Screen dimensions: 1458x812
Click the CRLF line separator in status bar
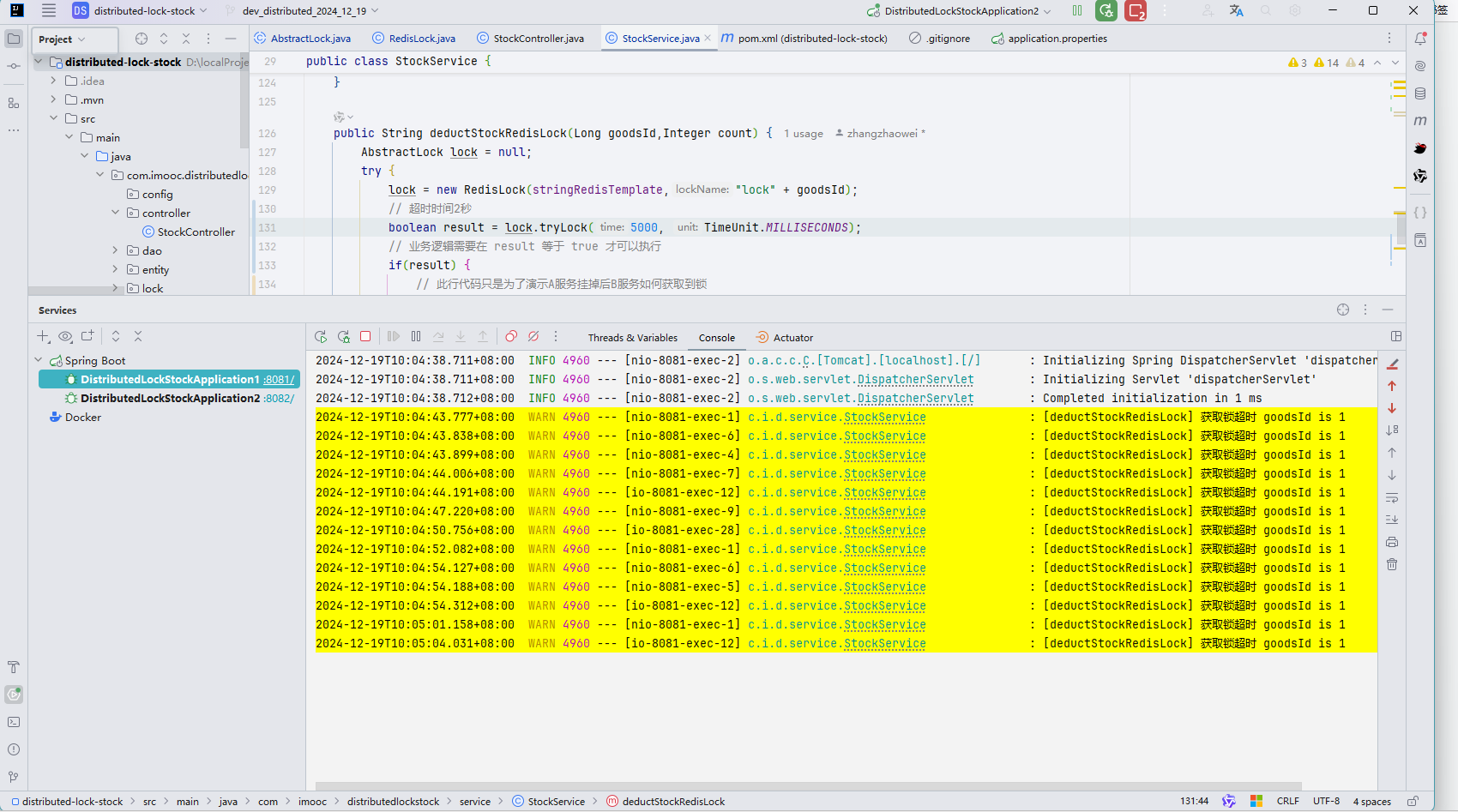coord(1287,801)
